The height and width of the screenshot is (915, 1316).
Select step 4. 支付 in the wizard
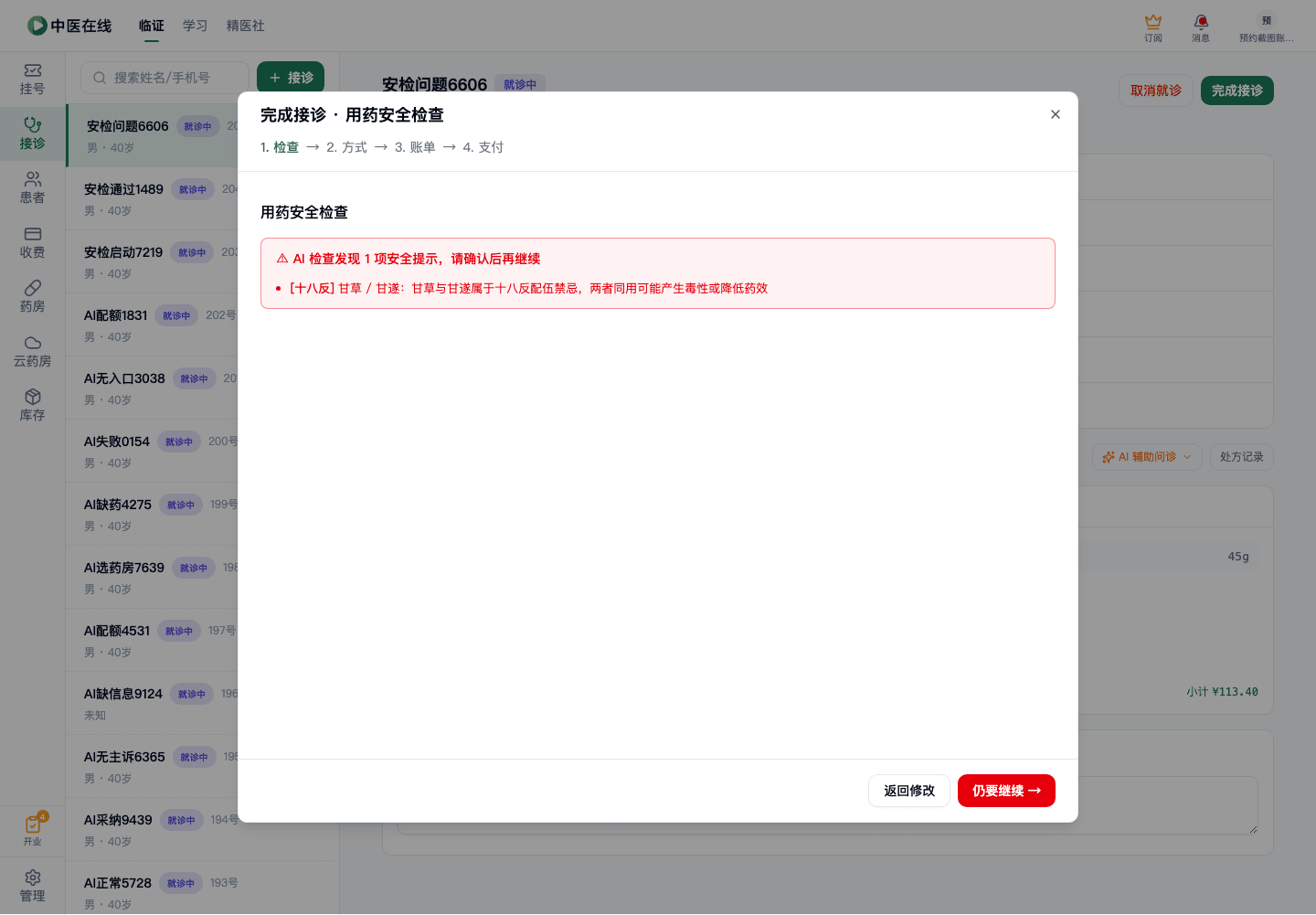483,147
